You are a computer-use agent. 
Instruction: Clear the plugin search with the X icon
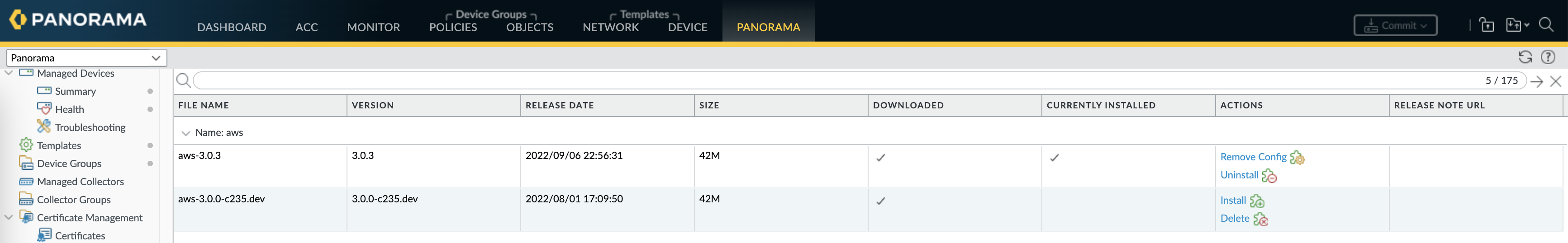[1555, 81]
